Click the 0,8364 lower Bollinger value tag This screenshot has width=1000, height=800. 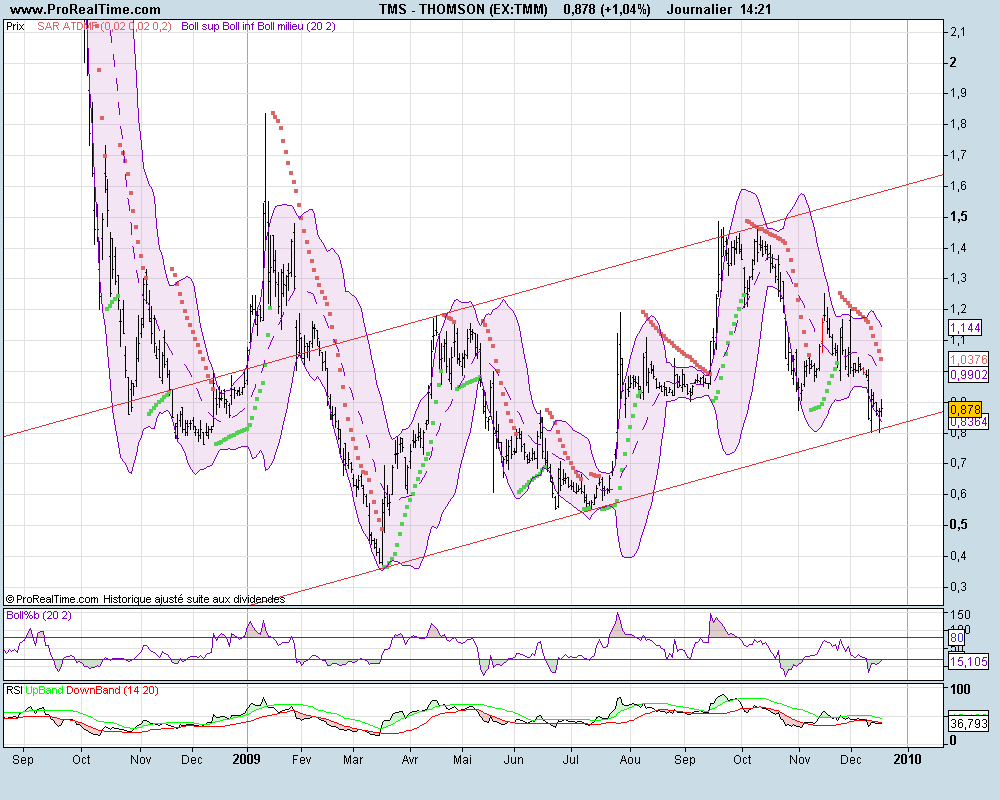pos(969,422)
